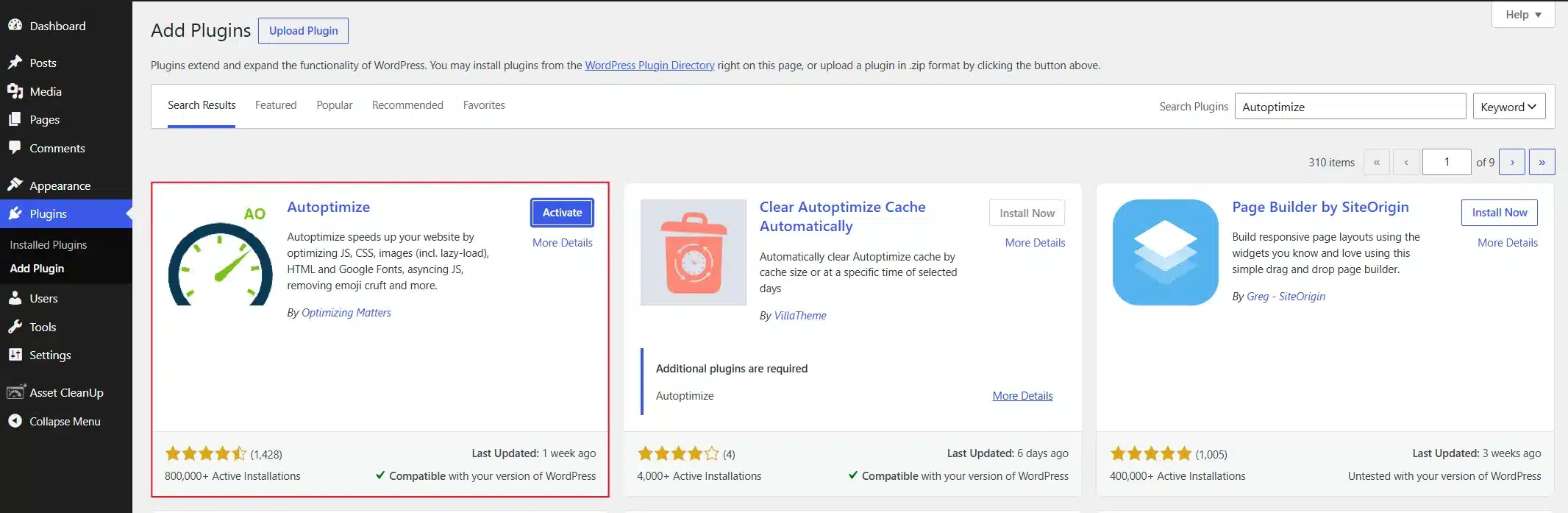Click the first page double-arrow button
Viewport: 1568px width, 513px height.
(1376, 162)
